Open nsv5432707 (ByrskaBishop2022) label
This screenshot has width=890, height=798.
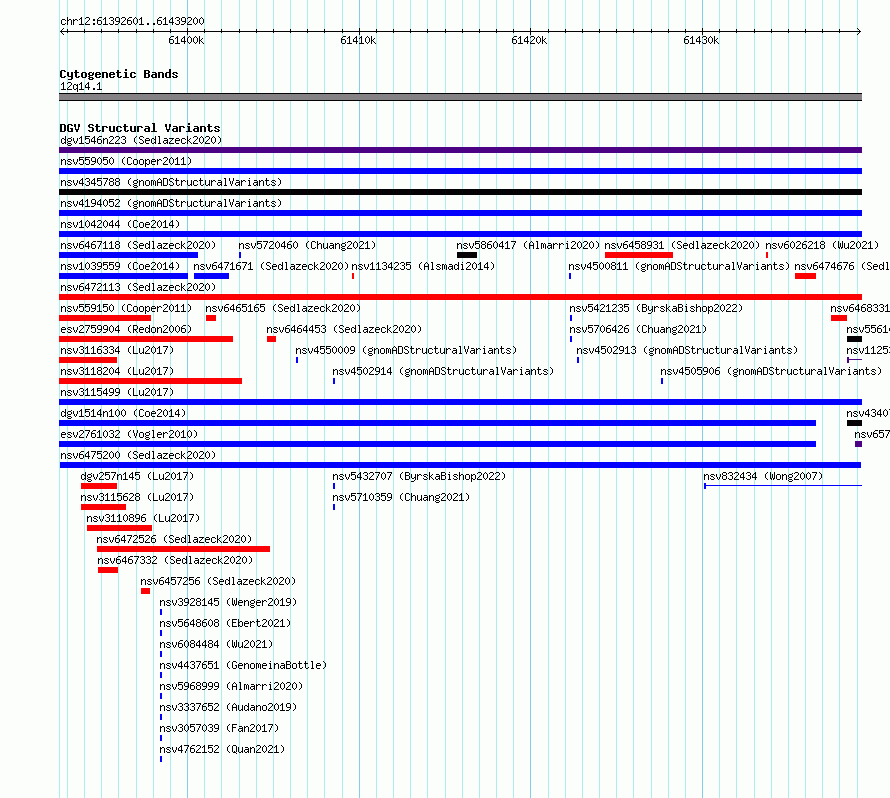[x=419, y=476]
